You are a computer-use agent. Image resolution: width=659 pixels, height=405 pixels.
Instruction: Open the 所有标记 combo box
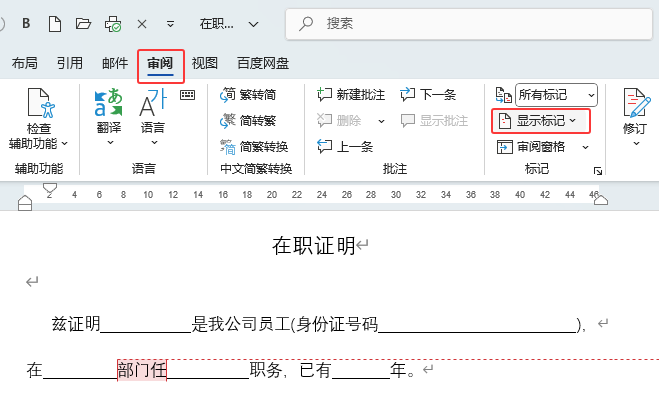coord(556,95)
